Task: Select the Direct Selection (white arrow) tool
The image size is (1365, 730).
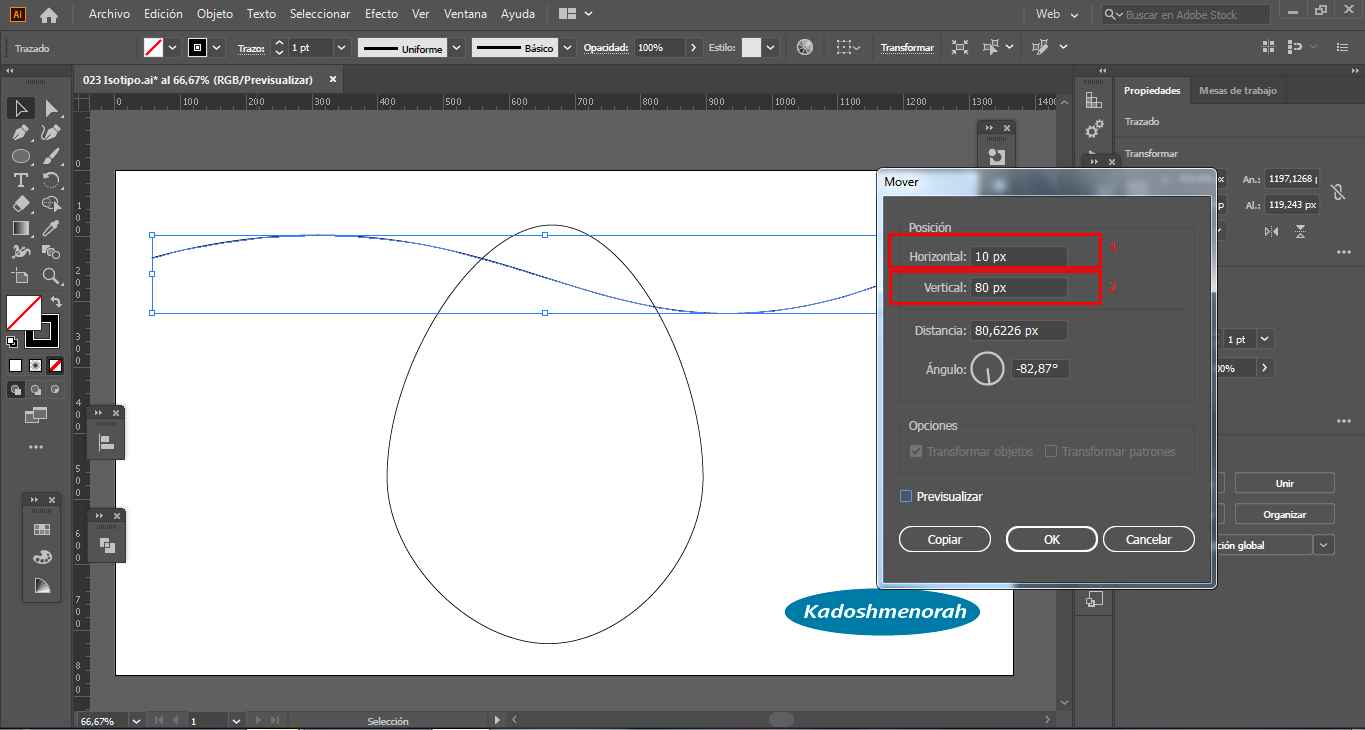Action: 51,108
